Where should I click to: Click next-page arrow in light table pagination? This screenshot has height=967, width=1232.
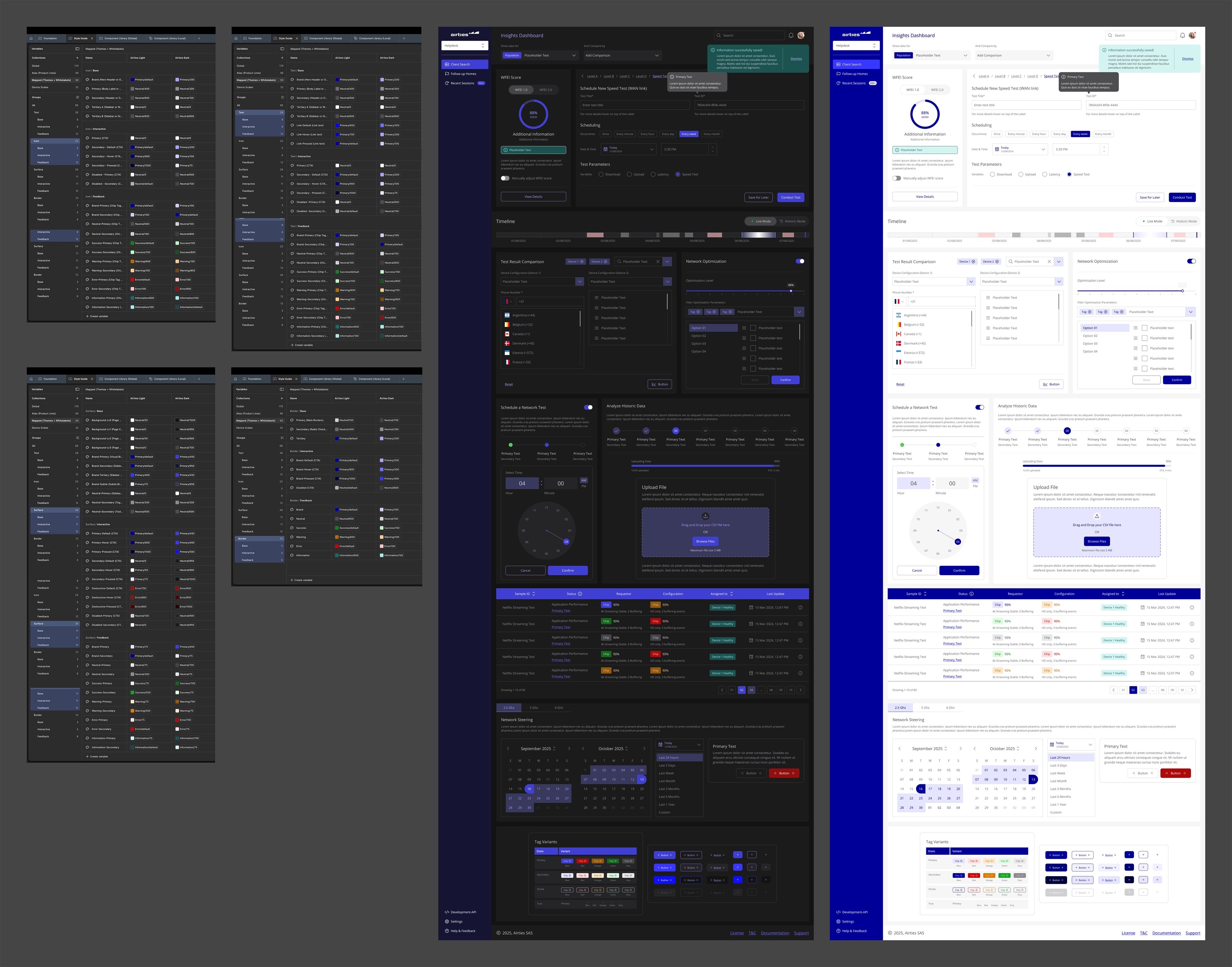(x=1192, y=690)
